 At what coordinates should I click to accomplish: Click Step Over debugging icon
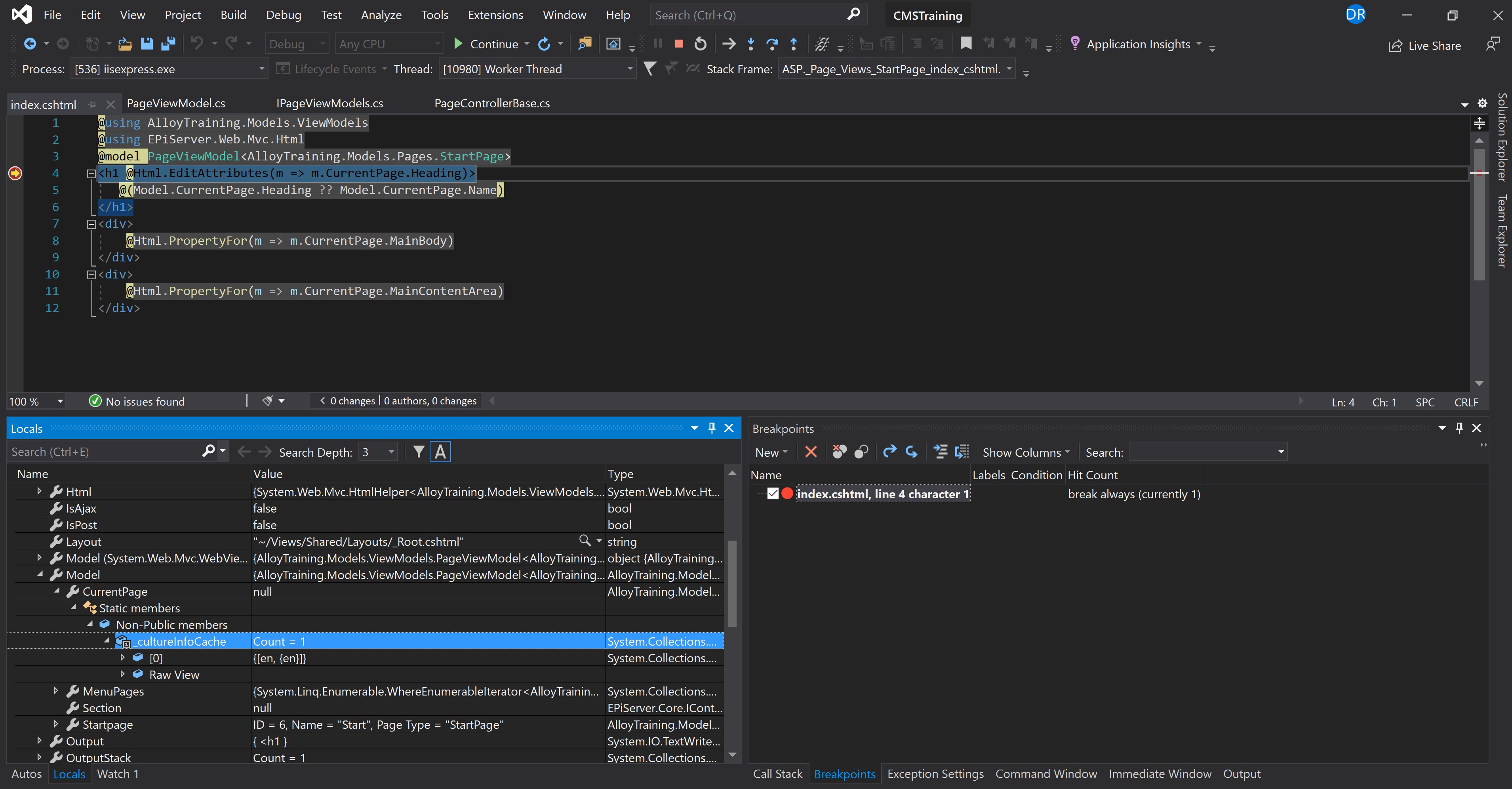click(772, 44)
